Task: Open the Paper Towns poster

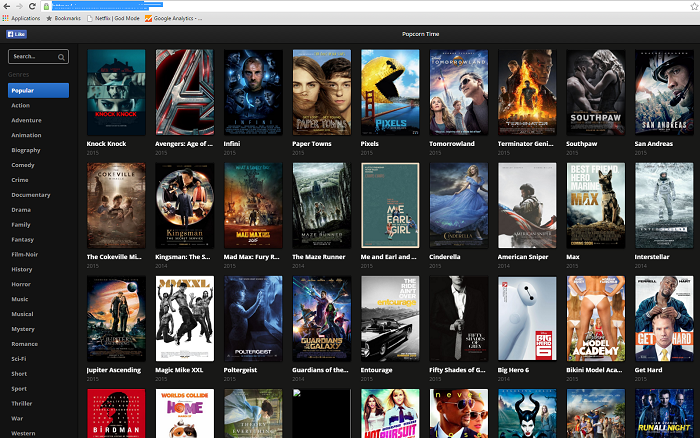Action: (x=322, y=92)
